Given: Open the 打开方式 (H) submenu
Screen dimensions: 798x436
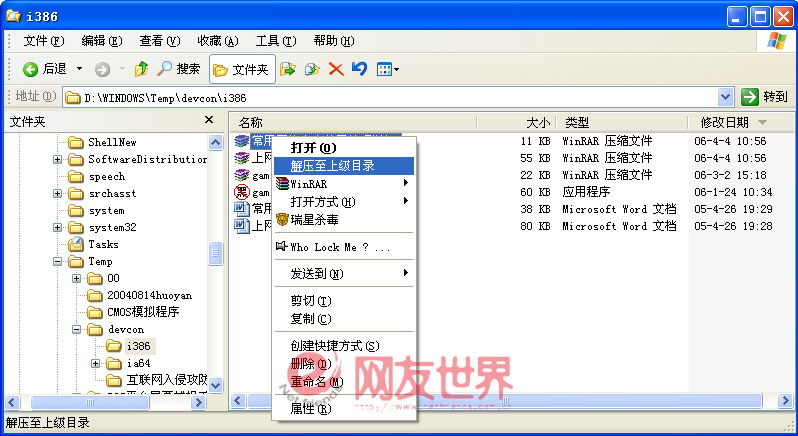Looking at the screenshot, I should click(344, 202).
